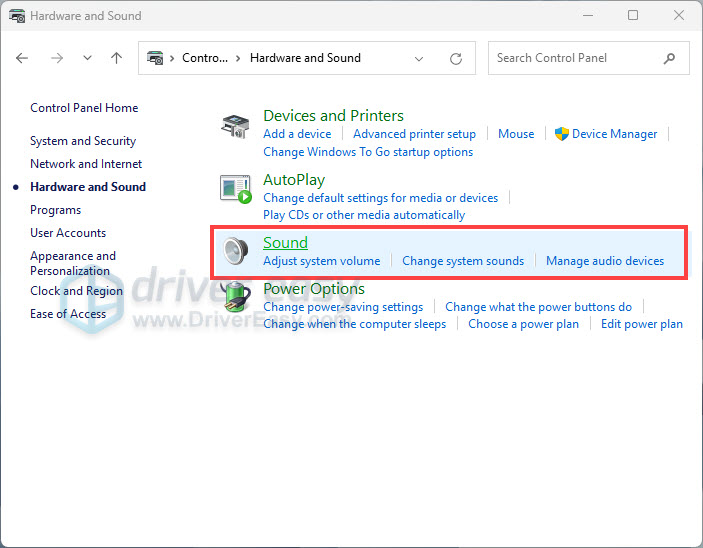Click the Devices and Printers icon
The height and width of the screenshot is (548, 703).
pyautogui.click(x=235, y=126)
